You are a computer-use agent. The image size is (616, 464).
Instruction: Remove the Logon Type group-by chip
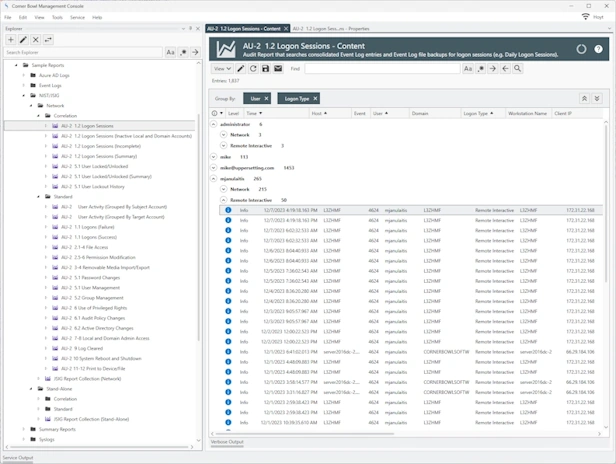point(315,99)
